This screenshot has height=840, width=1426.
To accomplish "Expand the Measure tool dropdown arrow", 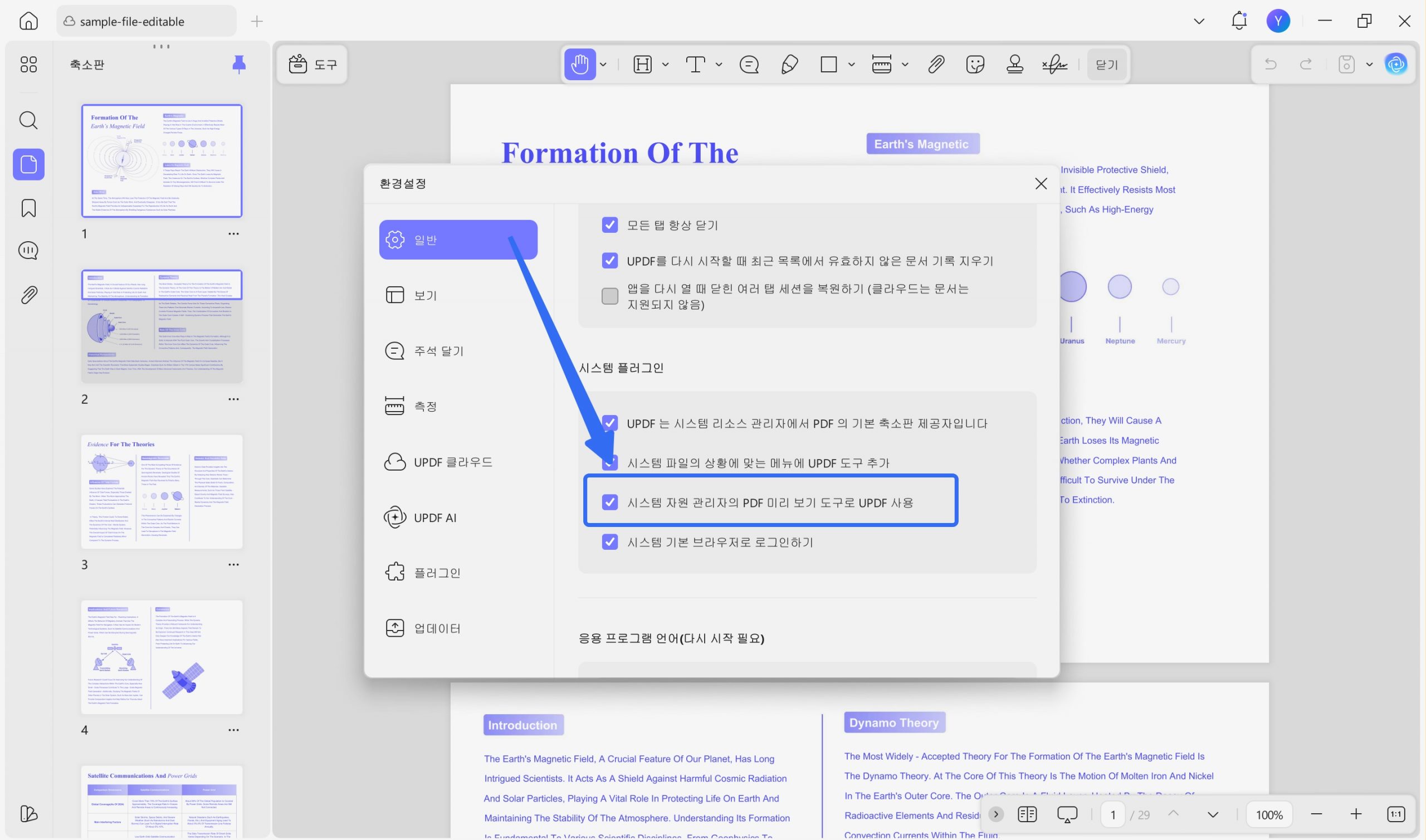I will click(x=905, y=65).
